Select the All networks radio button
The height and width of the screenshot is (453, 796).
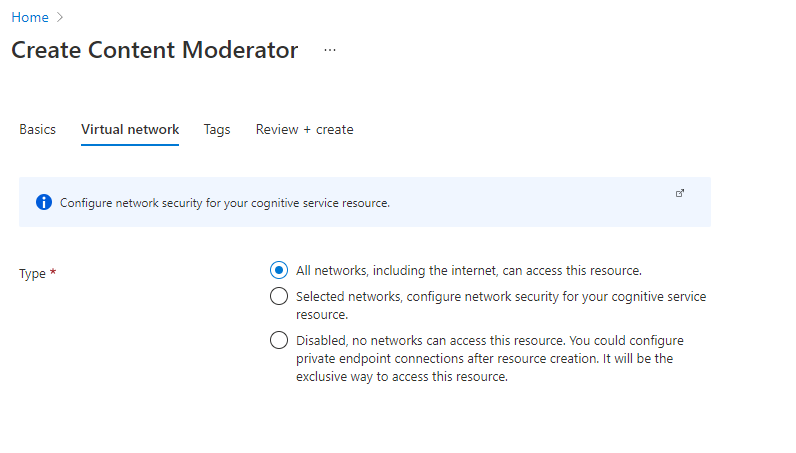[279, 270]
